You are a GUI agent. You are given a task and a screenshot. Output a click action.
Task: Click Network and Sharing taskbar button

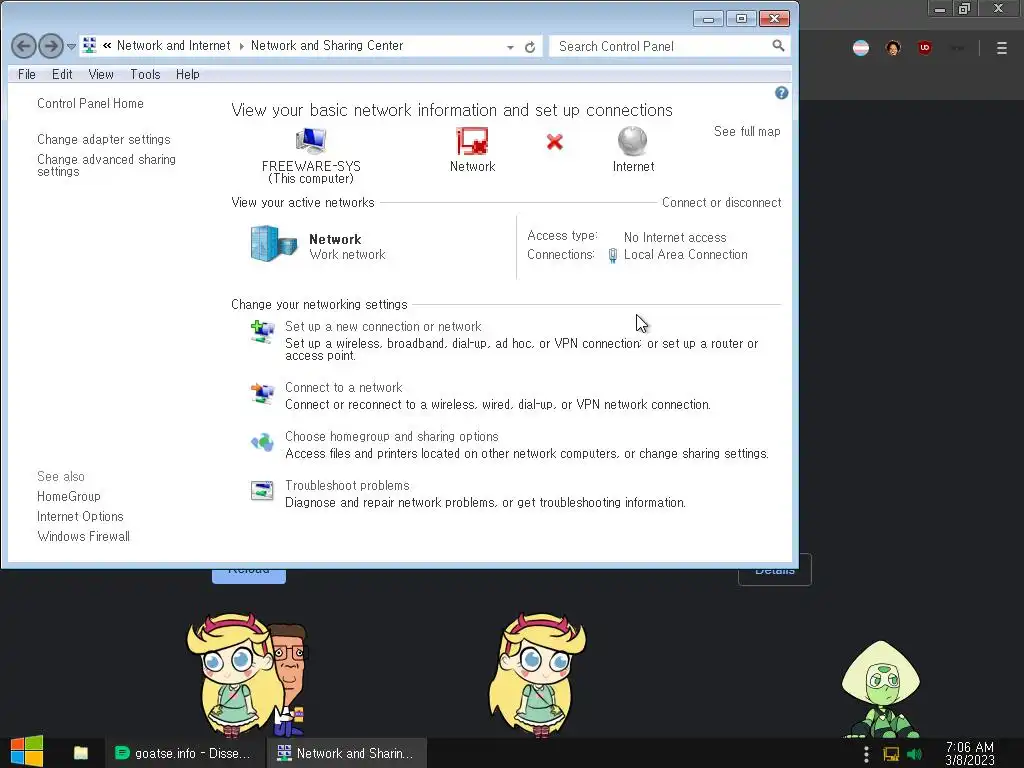pos(347,753)
